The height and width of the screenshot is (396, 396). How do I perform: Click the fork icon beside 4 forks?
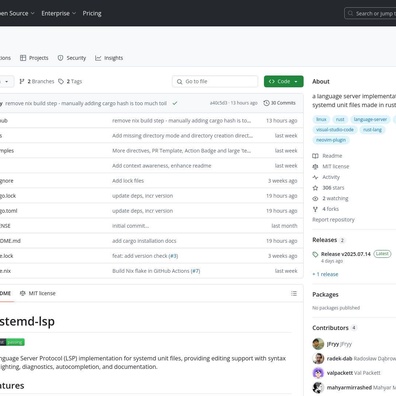click(315, 209)
